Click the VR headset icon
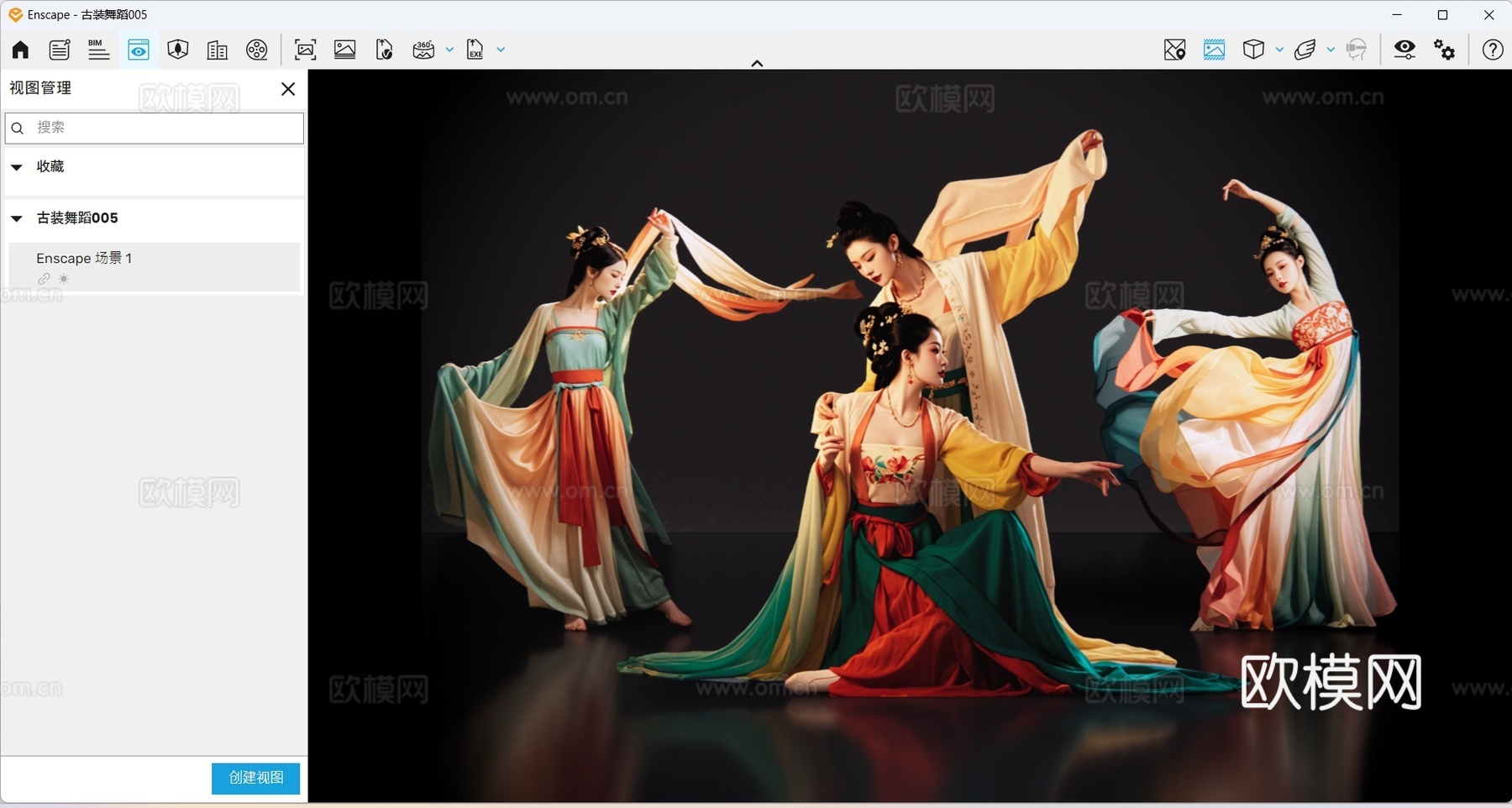The width and height of the screenshot is (1512, 808). coord(1356,50)
